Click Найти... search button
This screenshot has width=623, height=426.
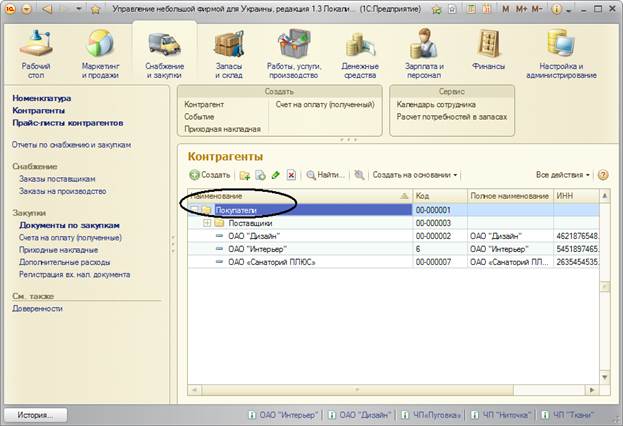[x=325, y=175]
